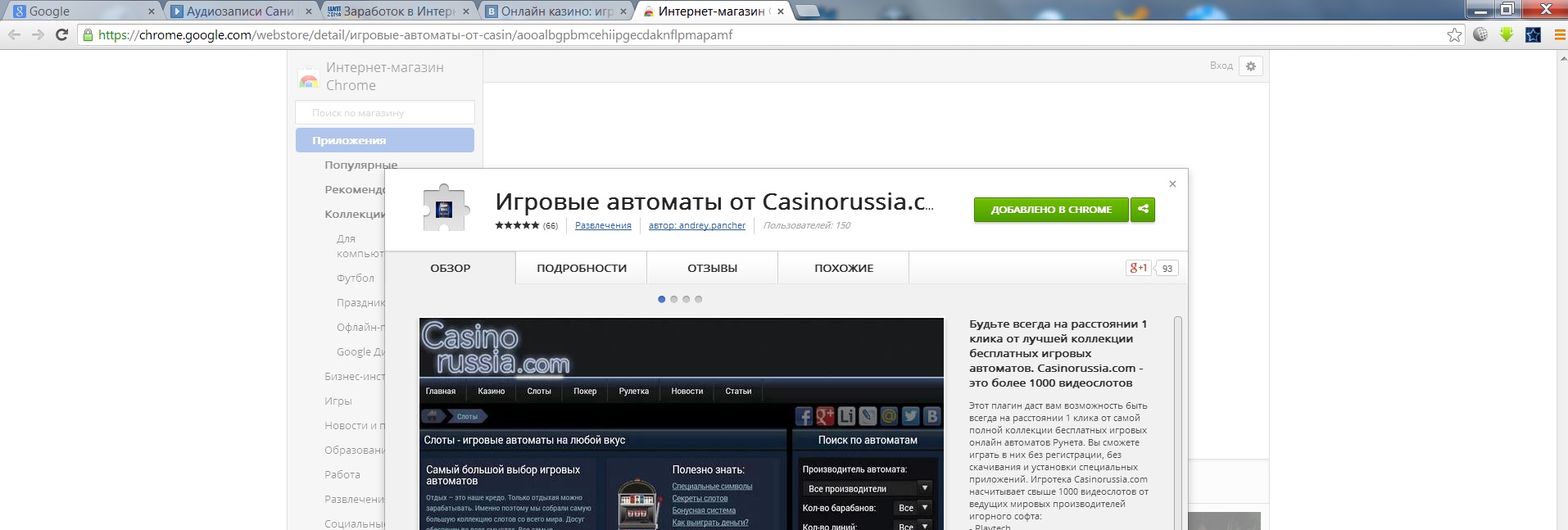Click the ДОБАВЛЕНО В CHROME button
1568x530 pixels.
click(x=1051, y=210)
